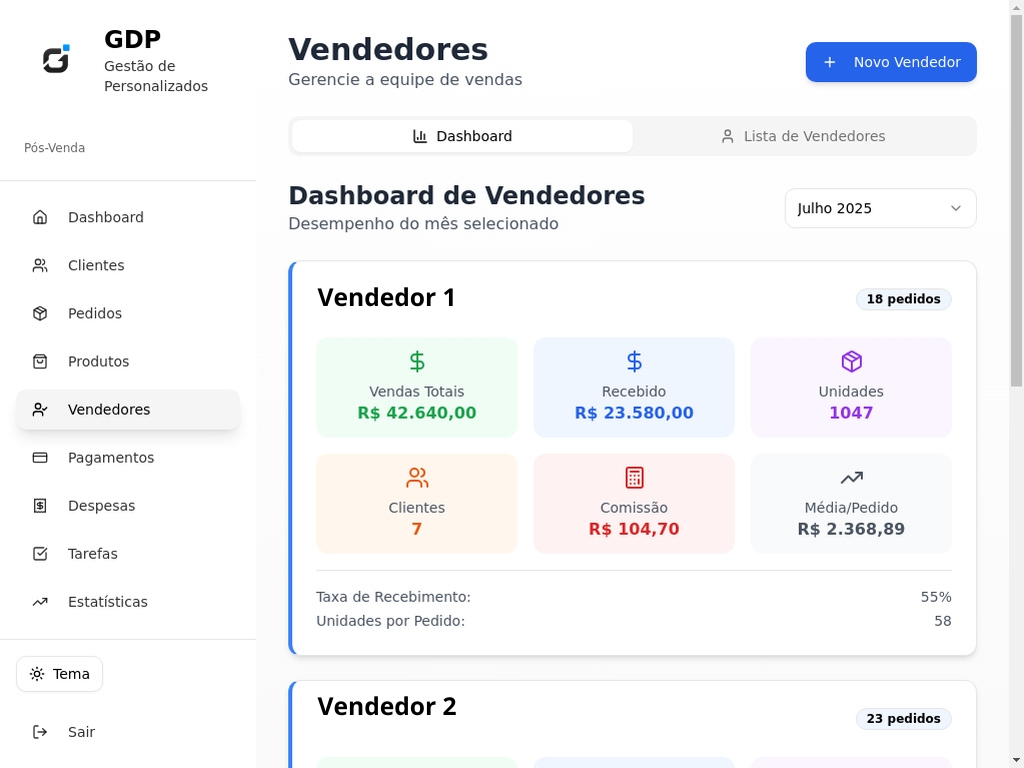Screen dimensions: 1024x768
Task: Open Estatísticas in the sidebar
Action: pos(128,601)
